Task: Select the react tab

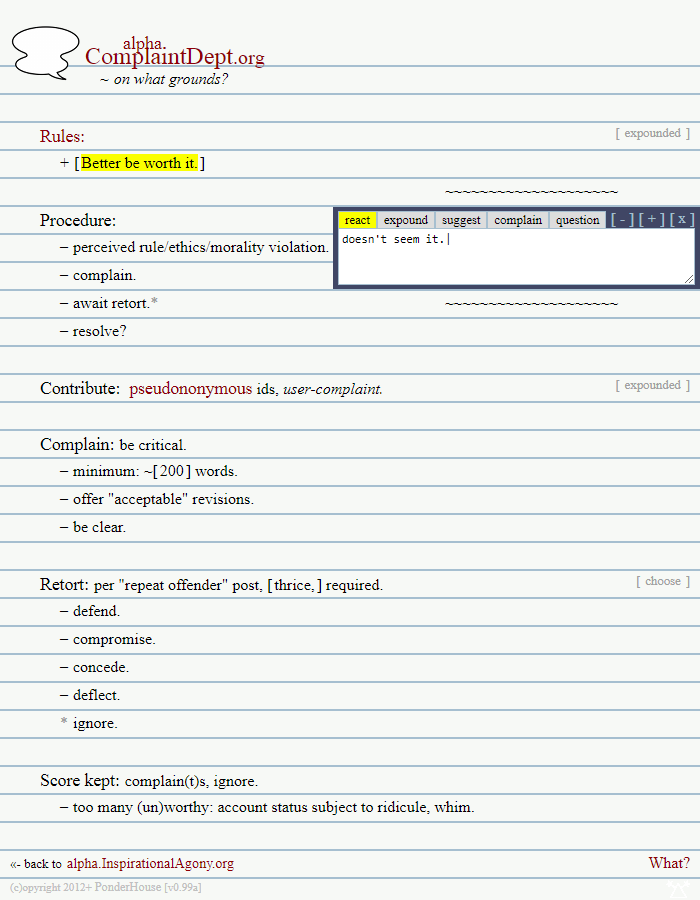Action: (357, 220)
